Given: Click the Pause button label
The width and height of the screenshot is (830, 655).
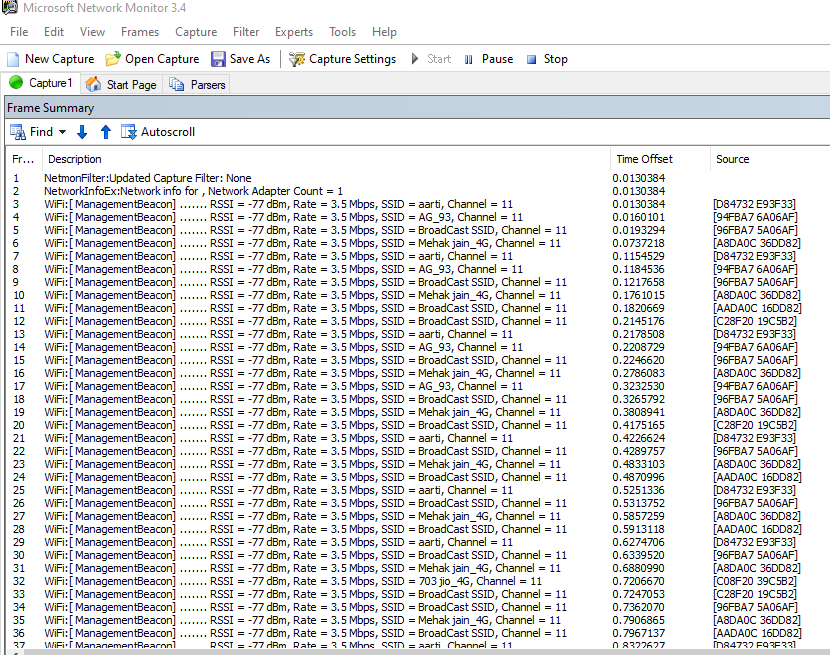Looking at the screenshot, I should [497, 59].
